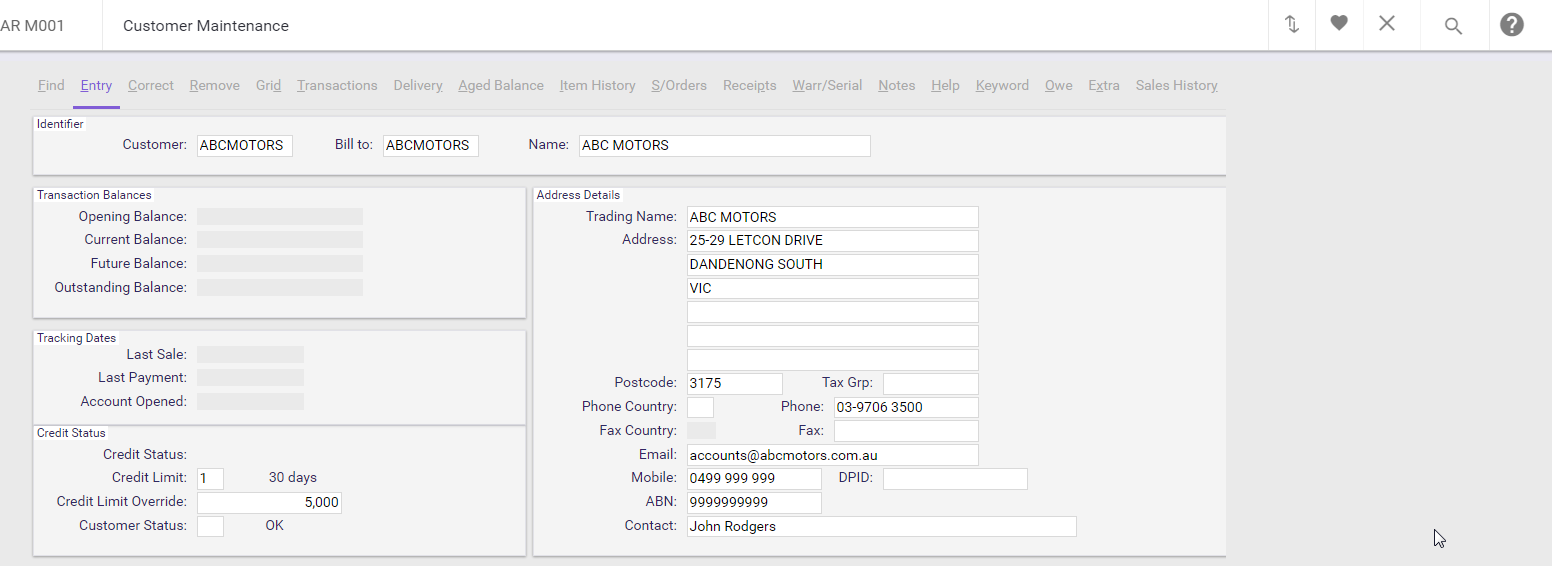1552x566 pixels.
Task: Click address line 25-29 LETCON DRIVE
Action: click(833, 241)
